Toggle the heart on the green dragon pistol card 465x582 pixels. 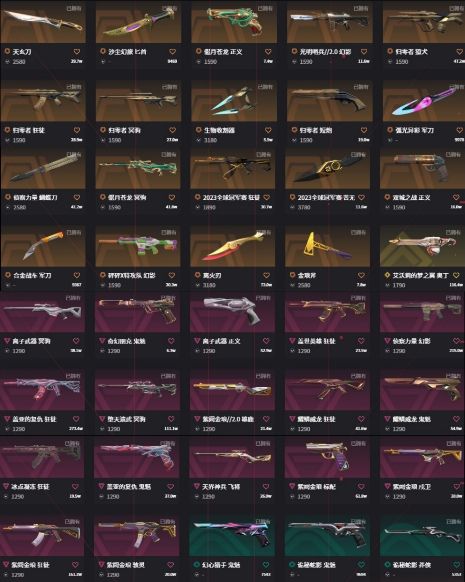(268, 52)
